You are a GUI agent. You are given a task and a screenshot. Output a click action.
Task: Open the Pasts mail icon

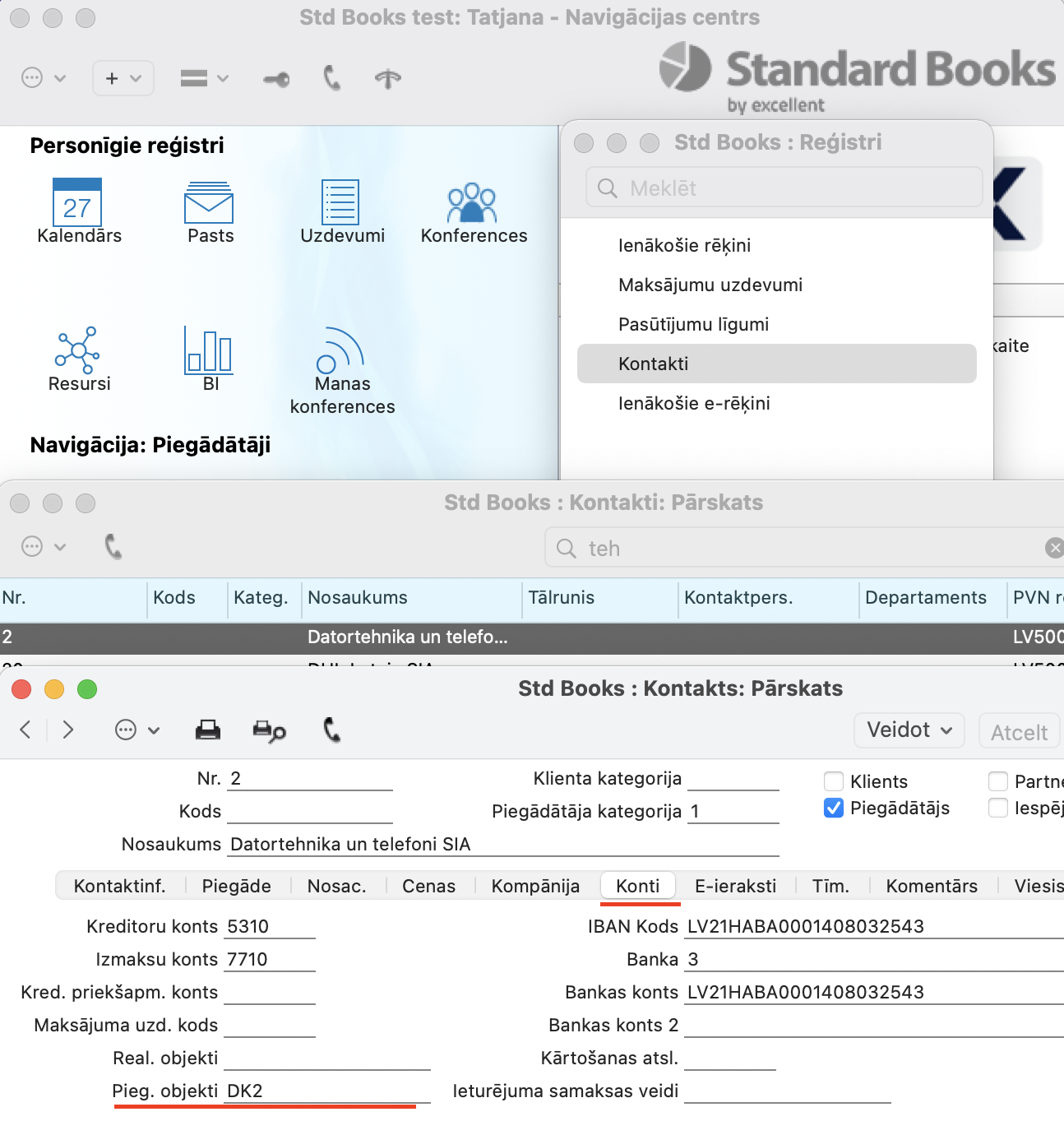point(209,202)
